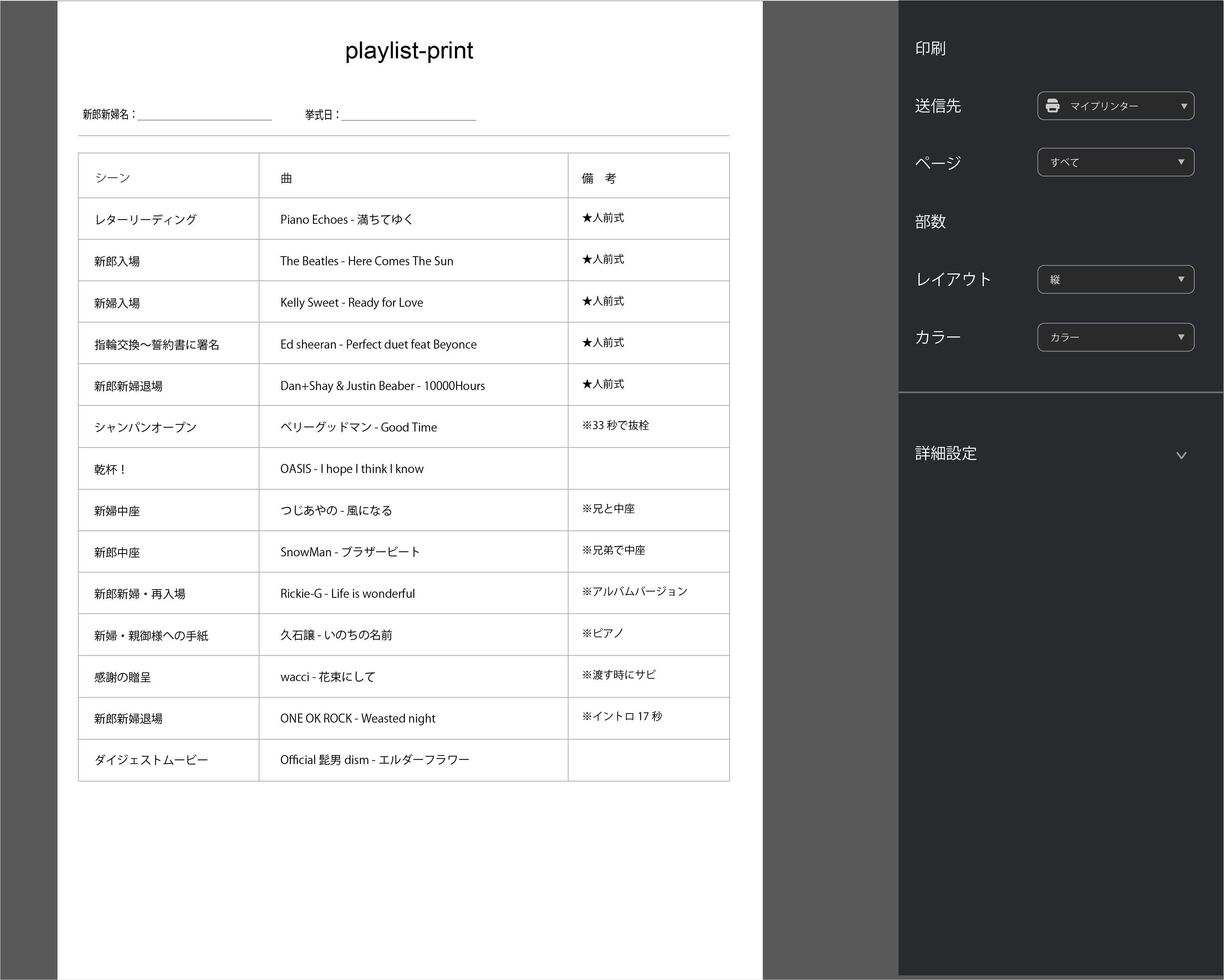The height and width of the screenshot is (980, 1224).
Task: Click the ※アルバムバージョン note
Action: [635, 591]
